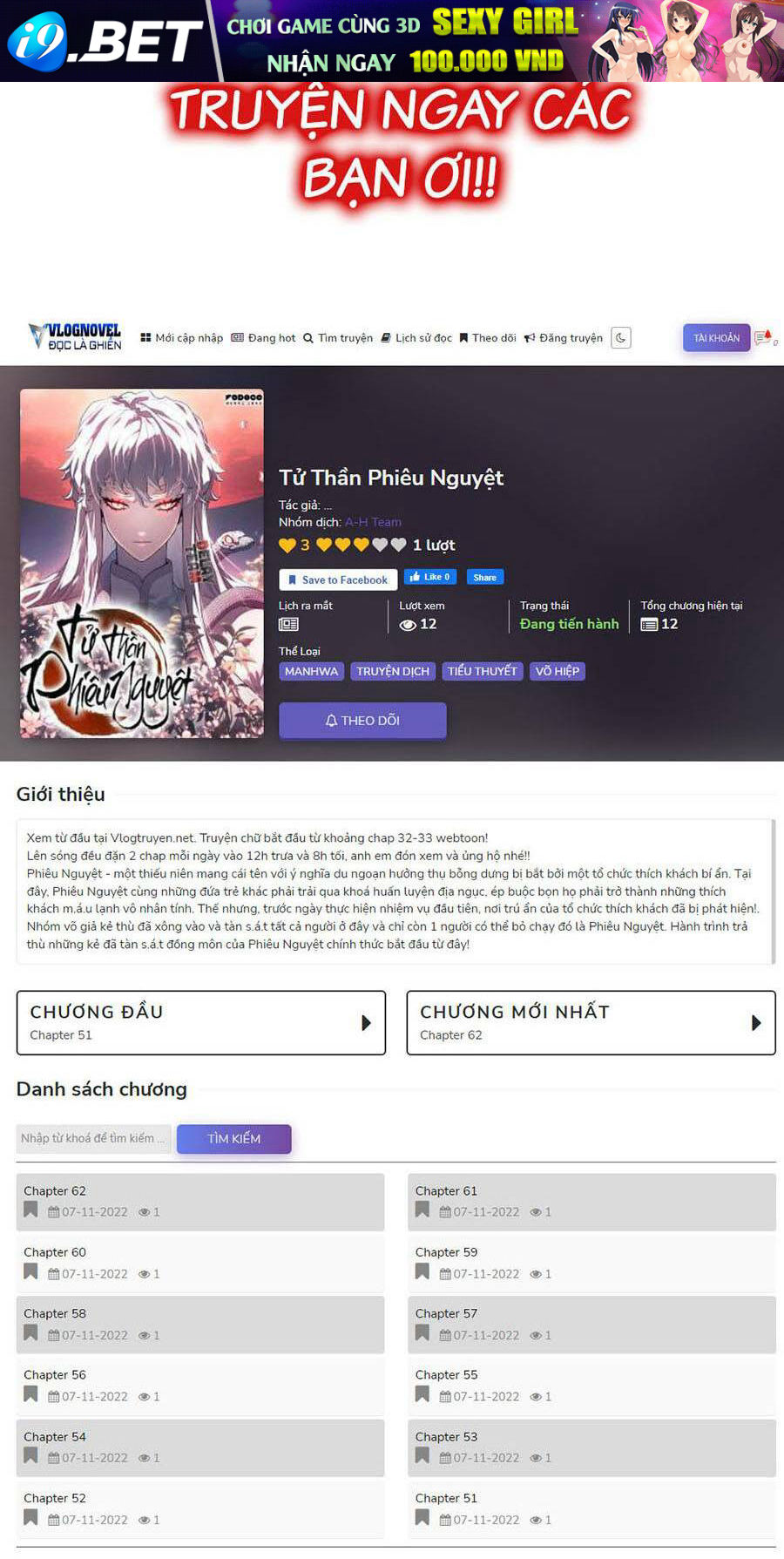Screen dimensions: 784x1559
Task: Bookmark Chapter 61 with bookmark icon
Action: tap(422, 1210)
